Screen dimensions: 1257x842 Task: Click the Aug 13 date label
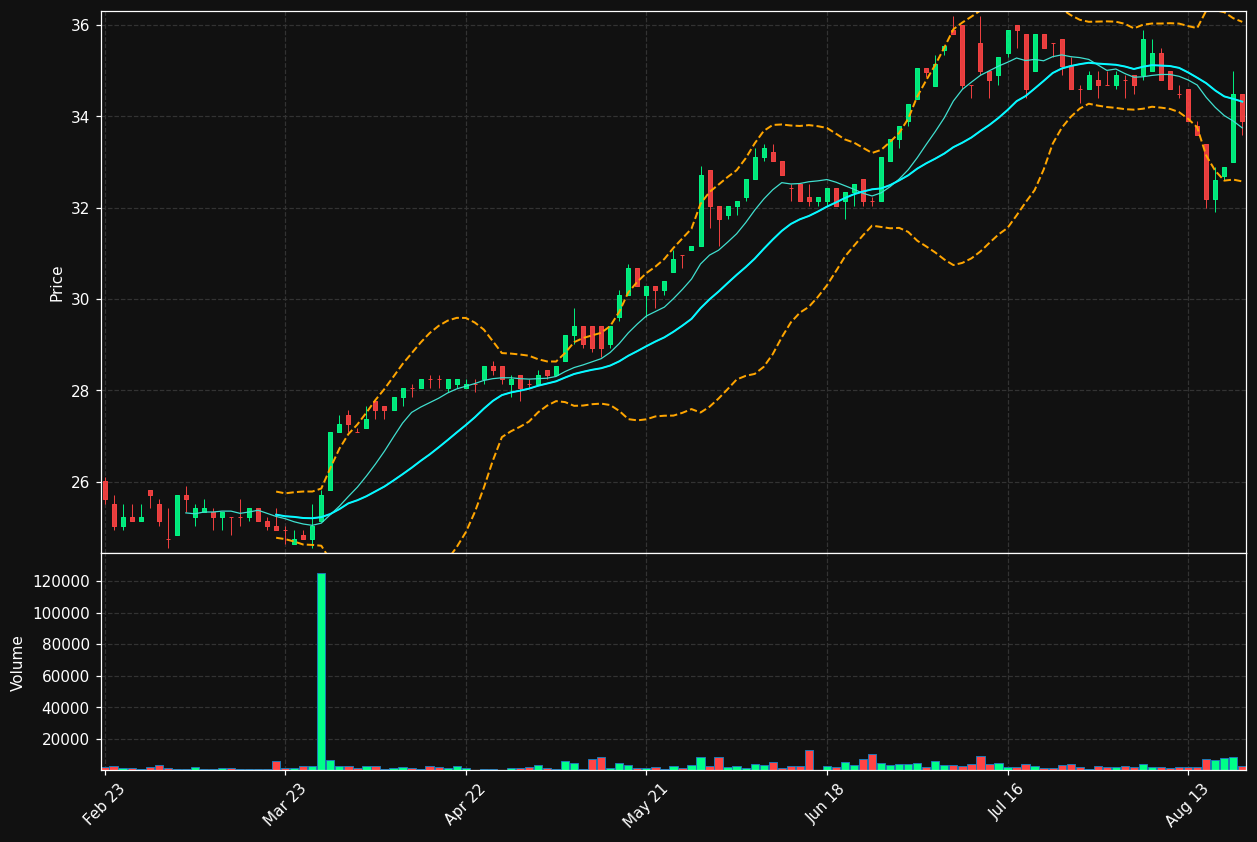coord(1188,804)
